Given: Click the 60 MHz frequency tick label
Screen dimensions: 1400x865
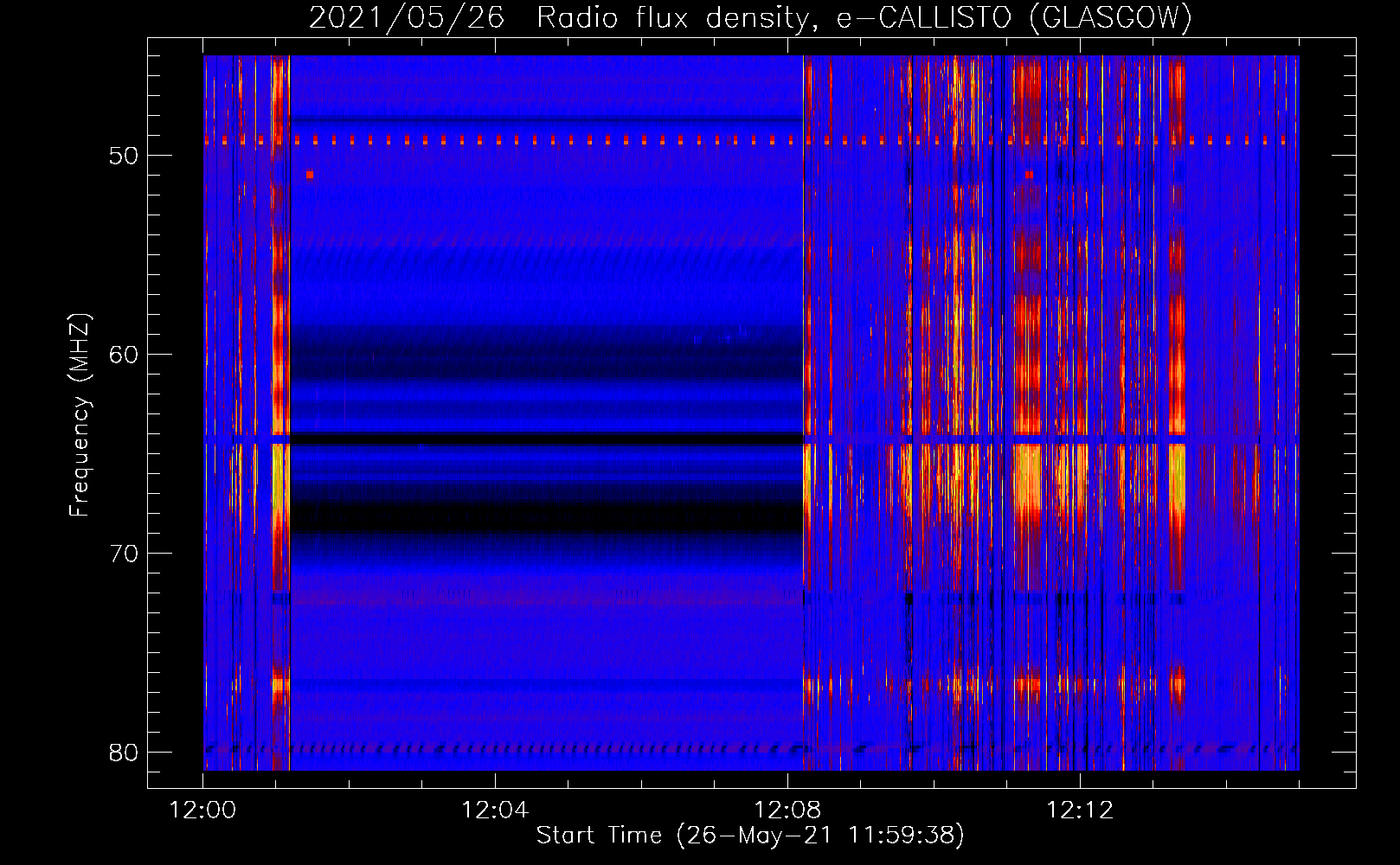Looking at the screenshot, I should click(x=124, y=355).
